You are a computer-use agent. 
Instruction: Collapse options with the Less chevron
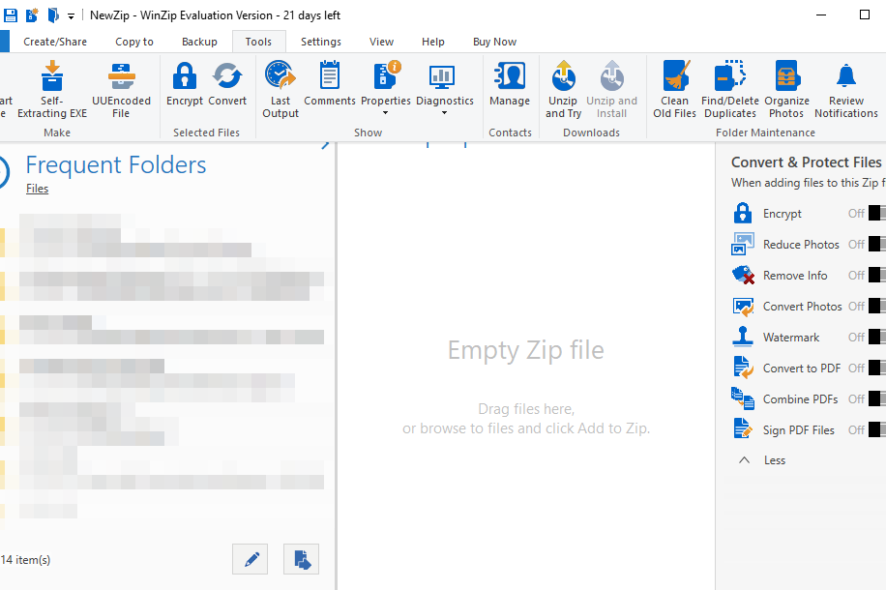pos(744,460)
